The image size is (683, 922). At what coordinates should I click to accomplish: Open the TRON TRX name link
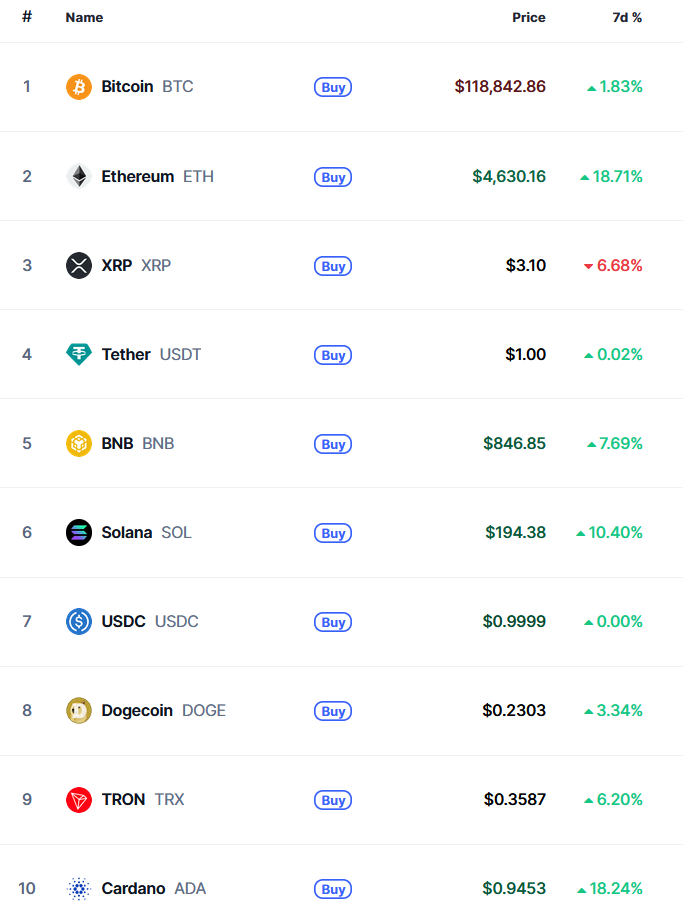[x=142, y=800]
